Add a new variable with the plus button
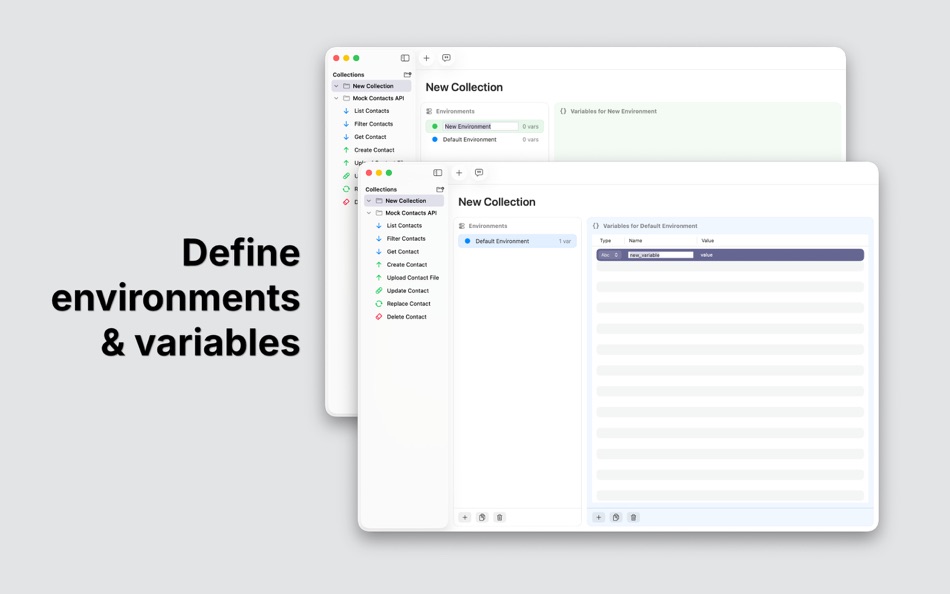This screenshot has height=594, width=950. pos(599,517)
